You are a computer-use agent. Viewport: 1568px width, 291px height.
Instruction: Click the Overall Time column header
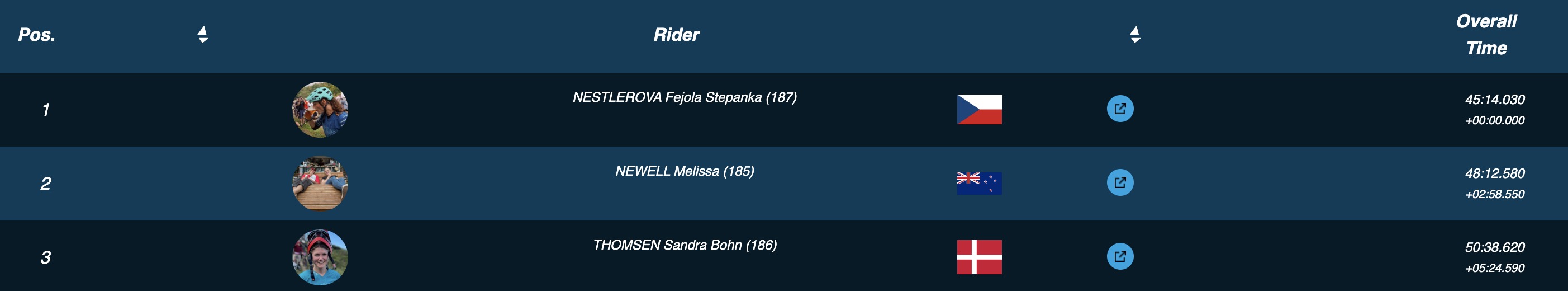[x=1486, y=35]
